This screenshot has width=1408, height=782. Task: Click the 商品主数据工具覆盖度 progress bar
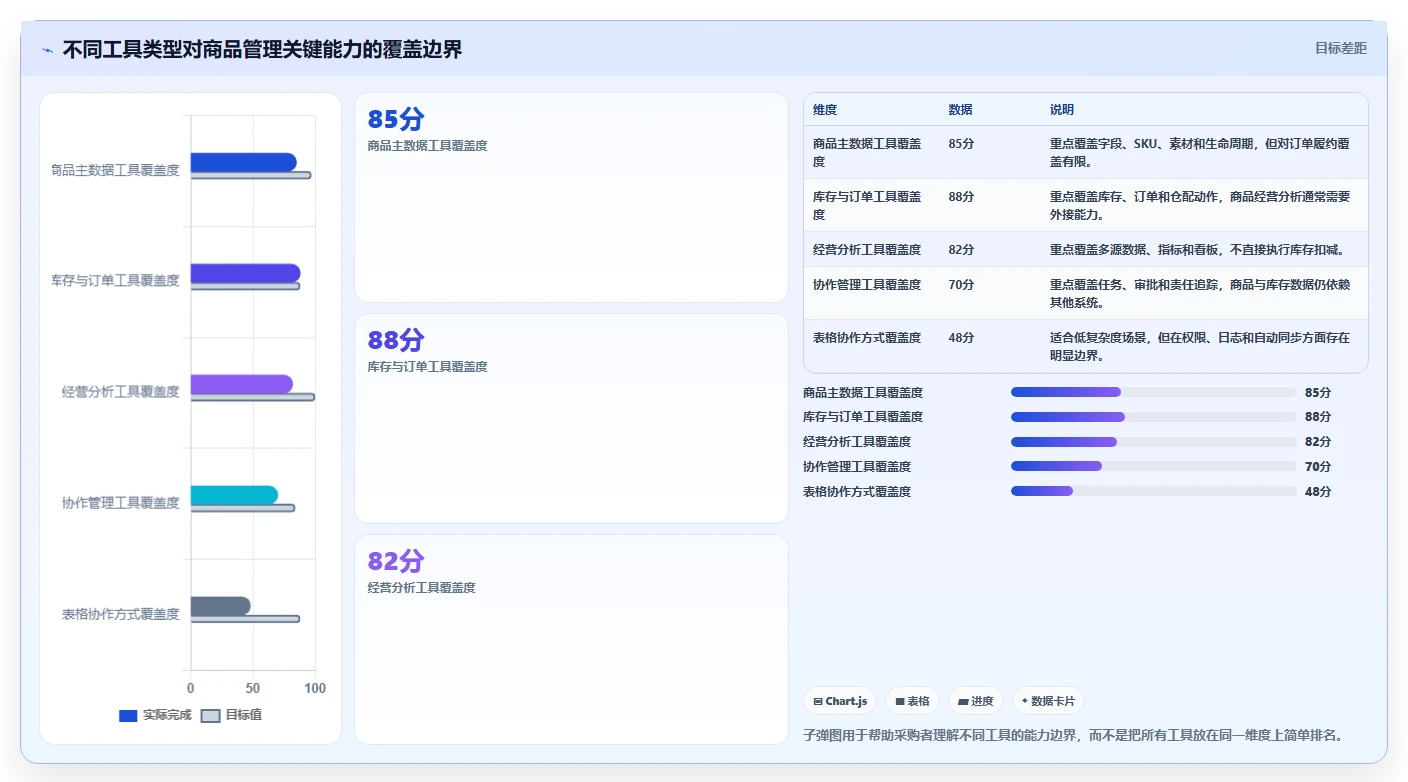[1154, 392]
